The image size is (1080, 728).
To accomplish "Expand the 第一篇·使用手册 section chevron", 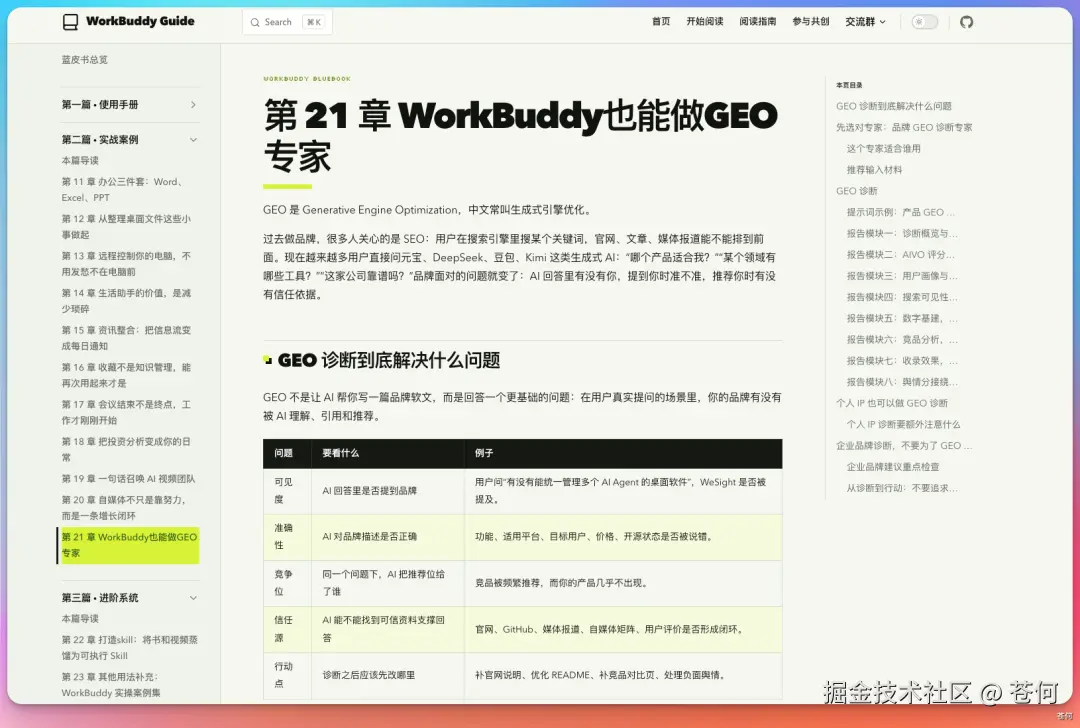I will [x=193, y=105].
